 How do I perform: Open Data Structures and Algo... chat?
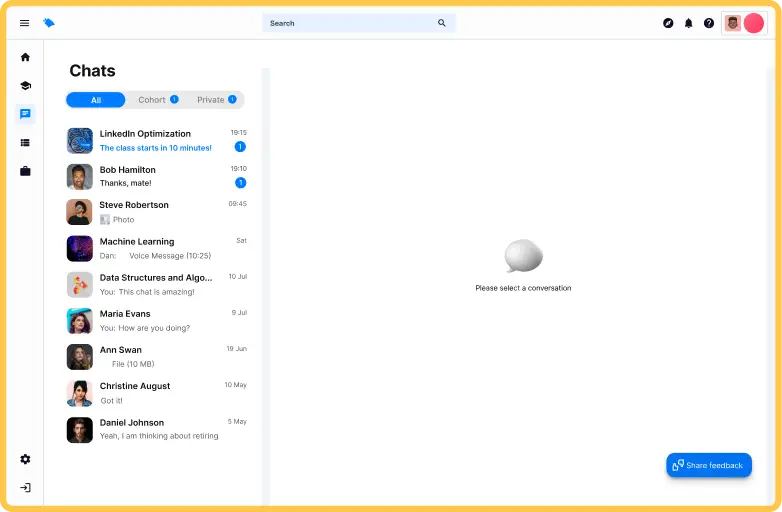(x=157, y=284)
